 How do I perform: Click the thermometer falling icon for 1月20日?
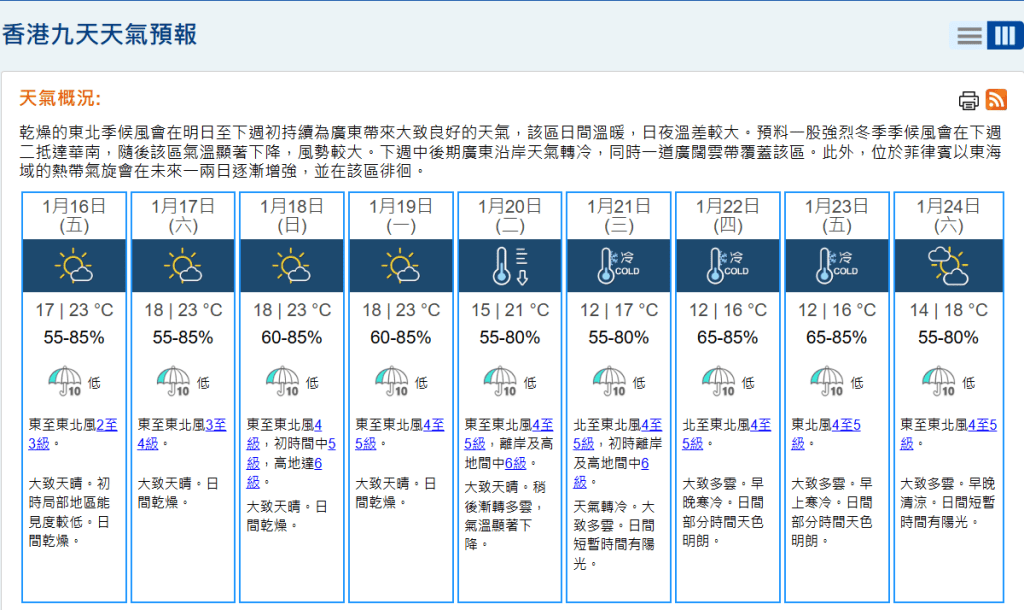coord(510,266)
